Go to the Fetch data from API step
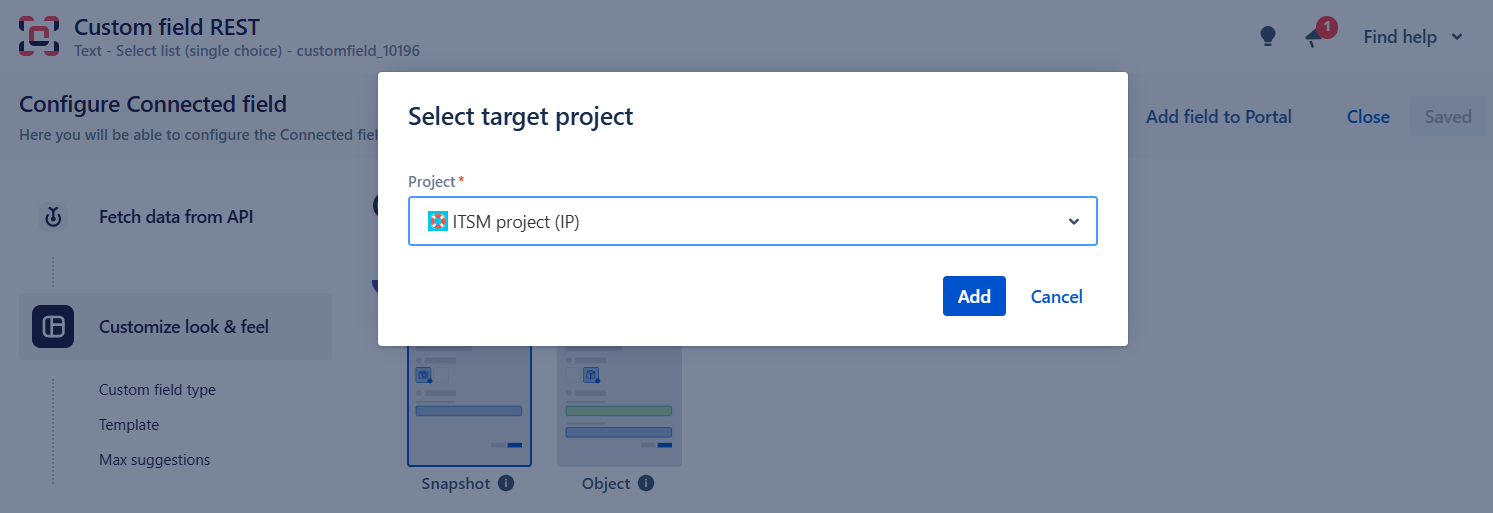The height and width of the screenshot is (513, 1493). (176, 216)
